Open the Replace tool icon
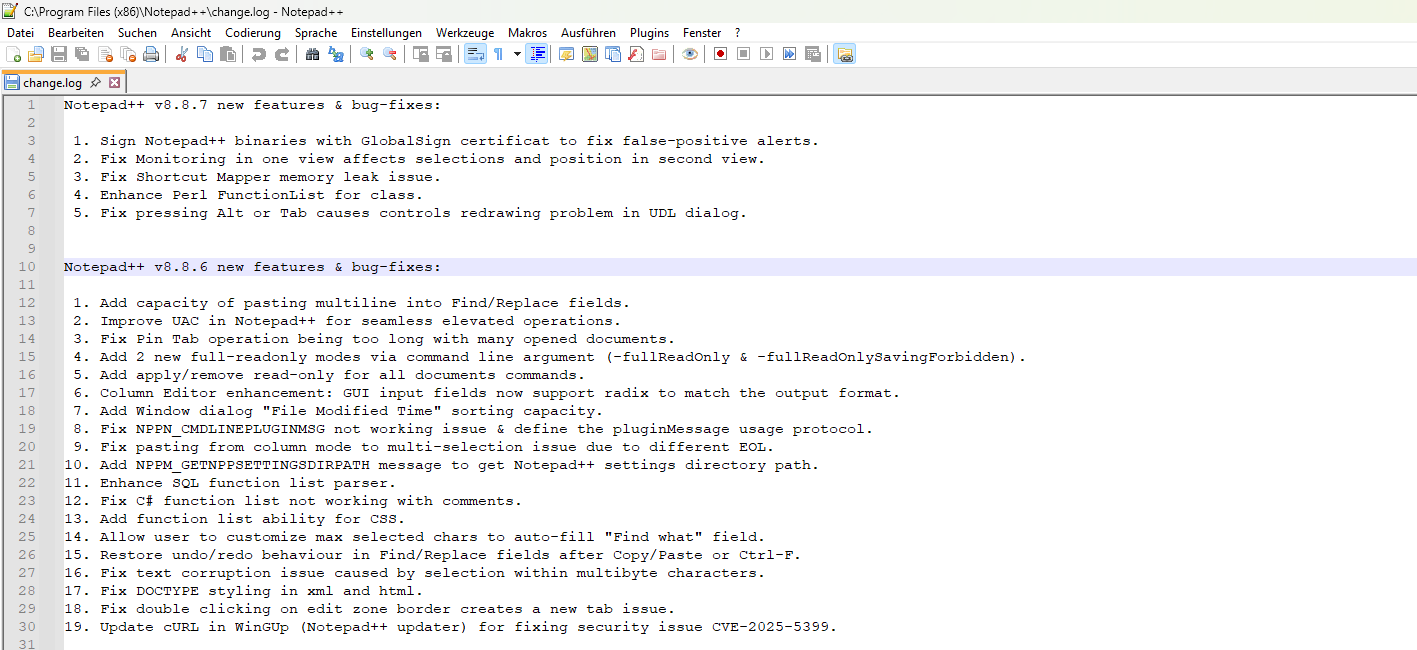Viewport: 1417px width, 650px height. 335,53
